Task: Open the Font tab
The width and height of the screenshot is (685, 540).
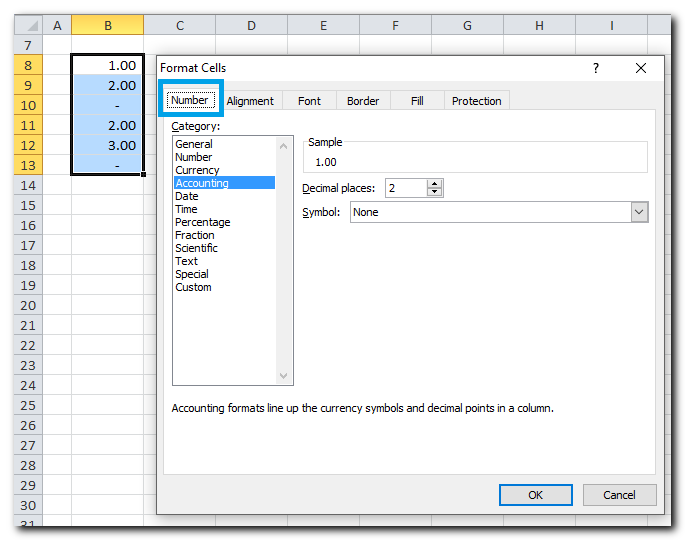Action: point(309,101)
